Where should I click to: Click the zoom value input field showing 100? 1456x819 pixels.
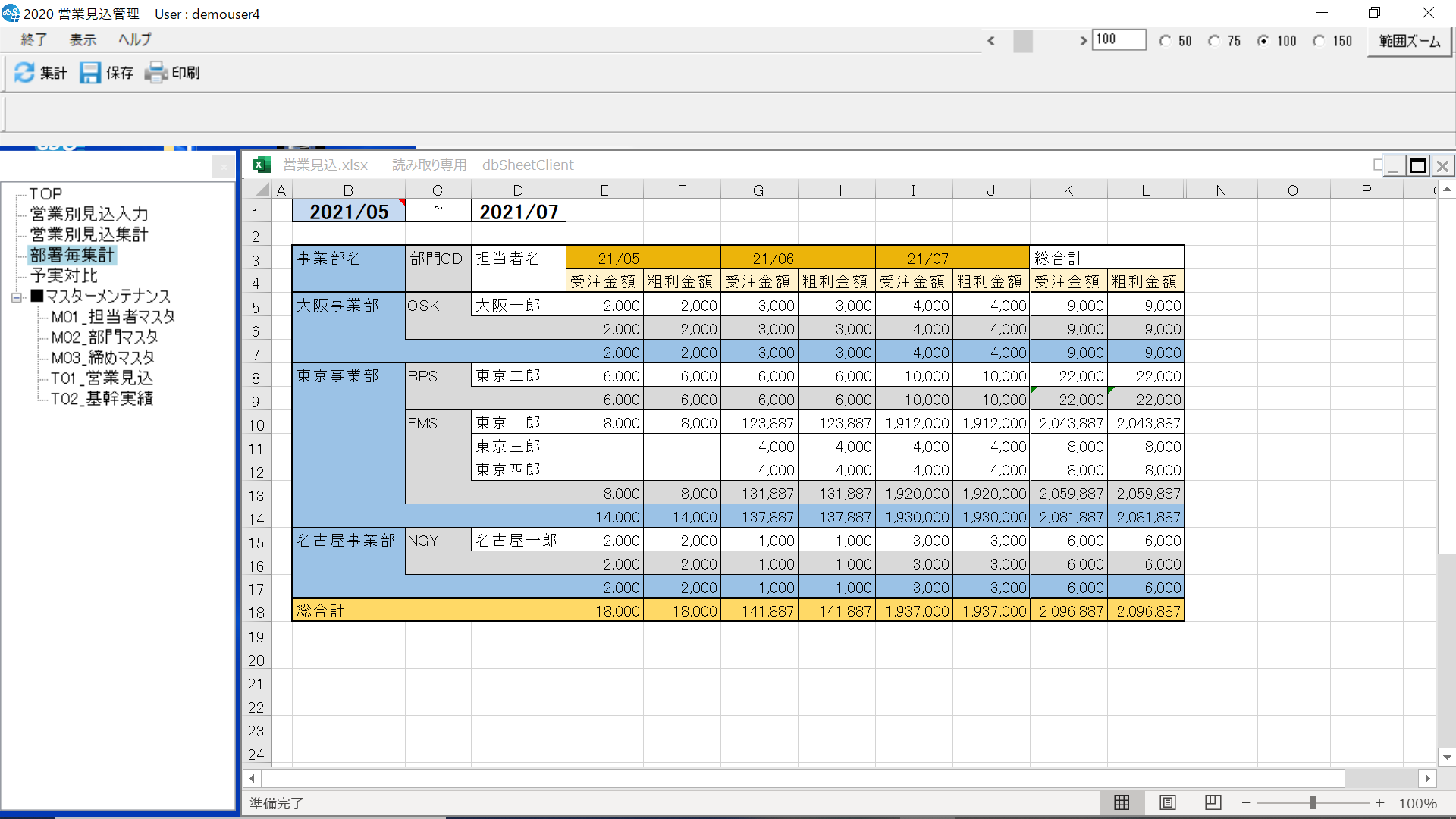click(x=1119, y=40)
